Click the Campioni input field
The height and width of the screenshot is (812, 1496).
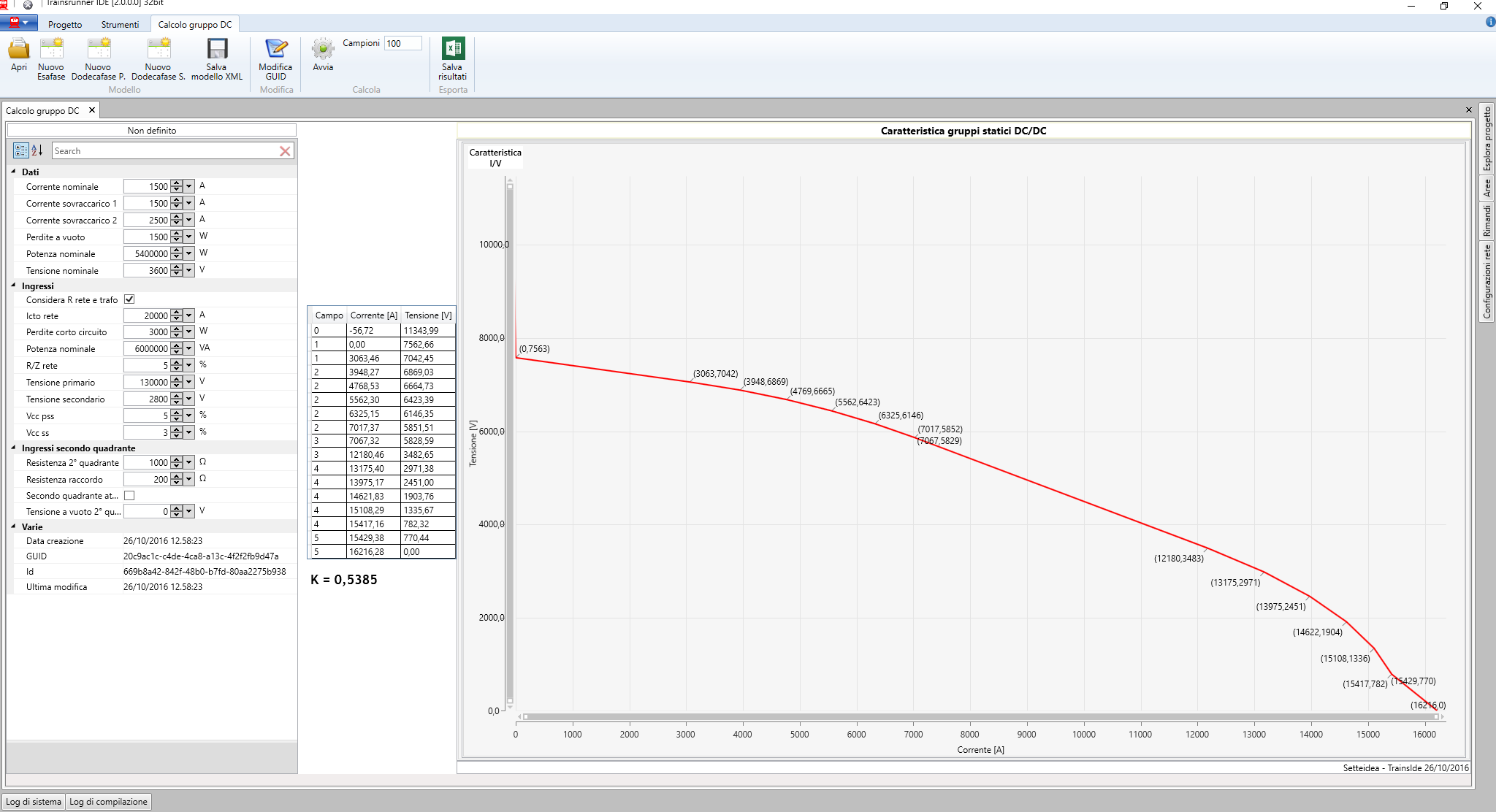pos(402,43)
